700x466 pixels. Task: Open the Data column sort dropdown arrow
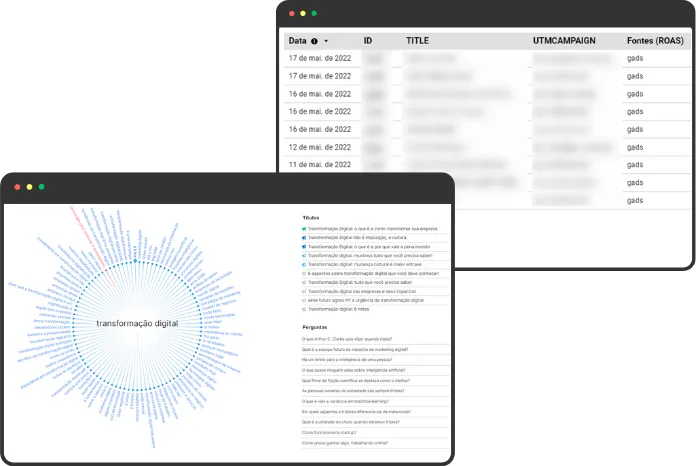tap(326, 41)
